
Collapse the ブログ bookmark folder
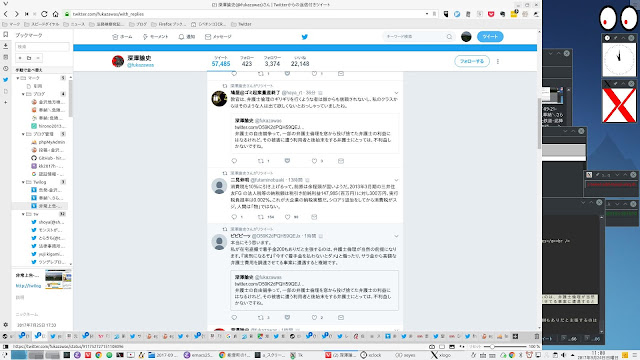pyautogui.click(x=23, y=94)
